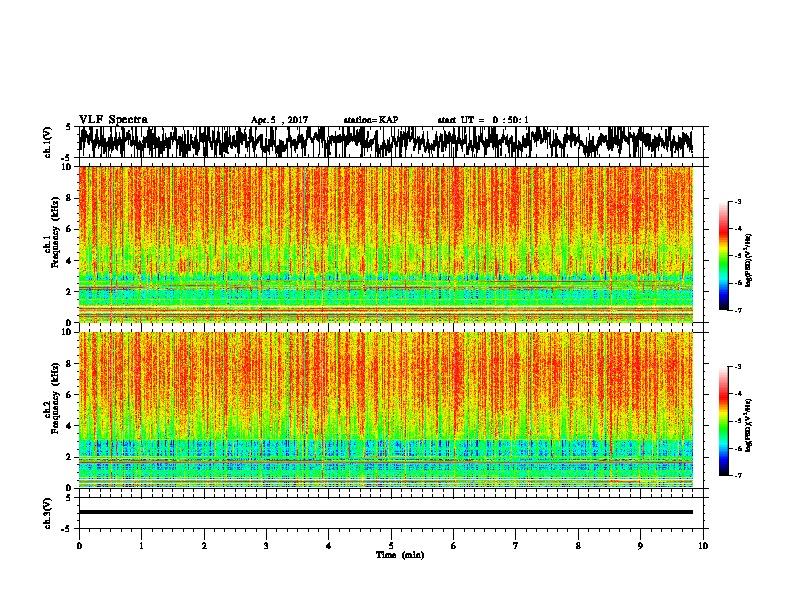Click the "ch.3(V)" waveform axis label

click(48, 513)
